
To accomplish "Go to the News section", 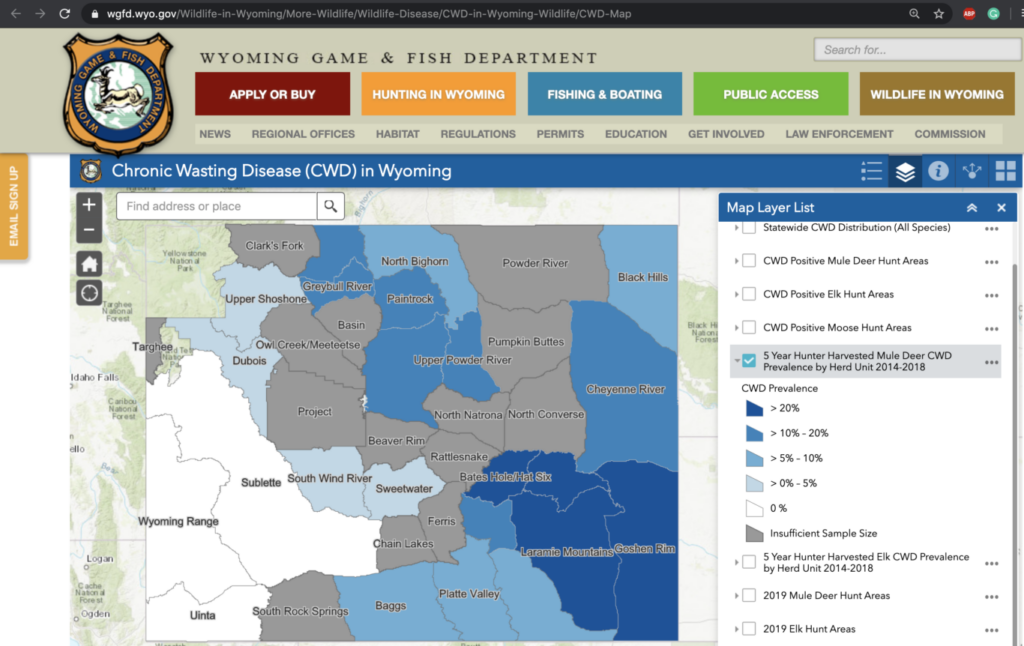I will 215,134.
